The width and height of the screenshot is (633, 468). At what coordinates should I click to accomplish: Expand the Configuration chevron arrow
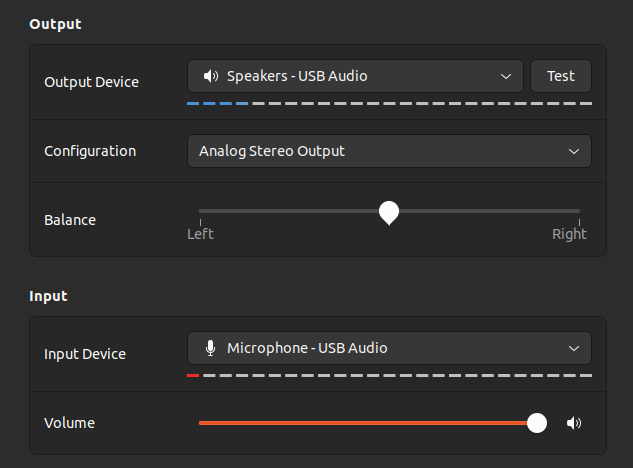(x=574, y=151)
